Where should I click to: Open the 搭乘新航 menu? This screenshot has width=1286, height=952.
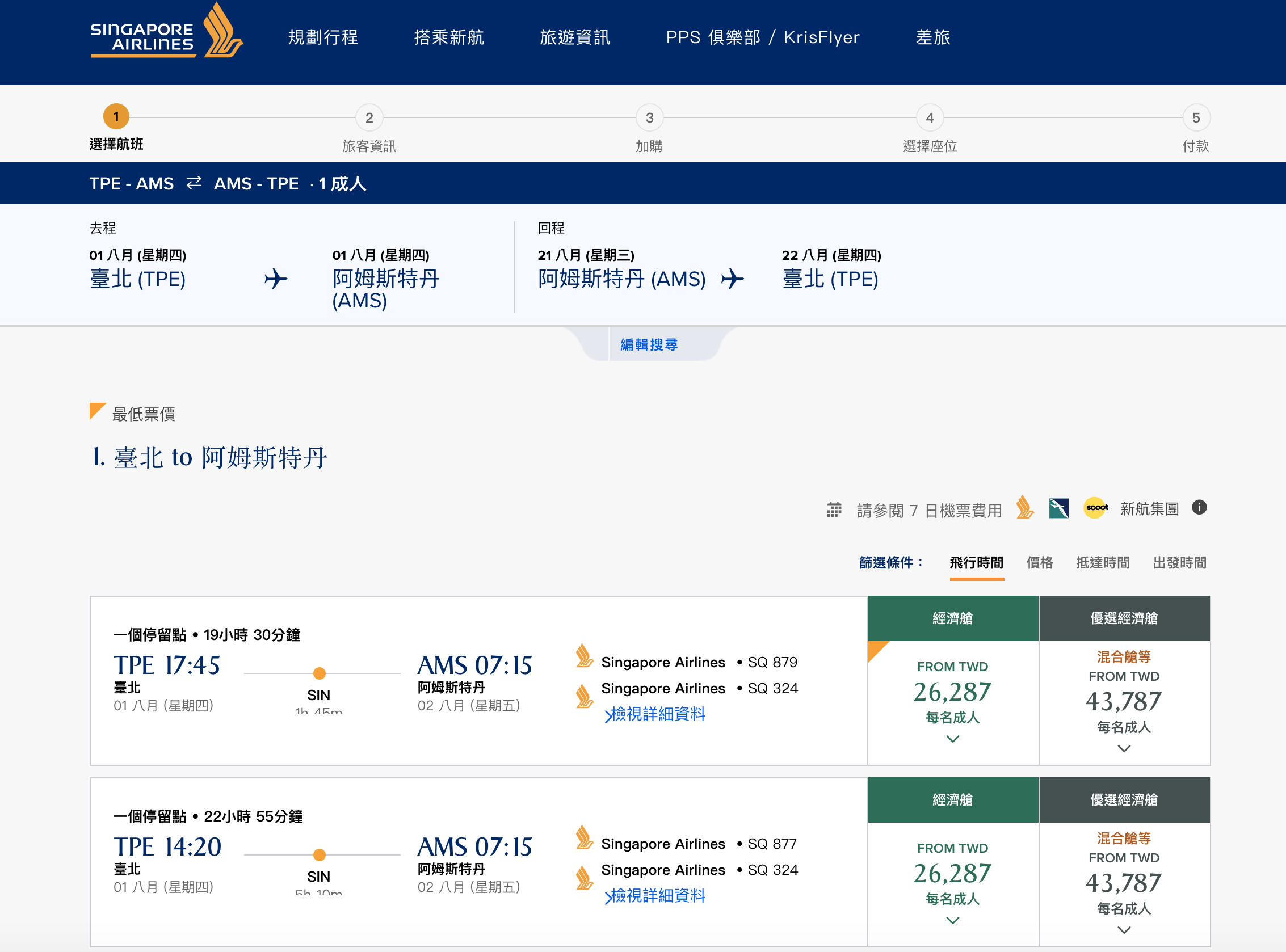(x=449, y=37)
